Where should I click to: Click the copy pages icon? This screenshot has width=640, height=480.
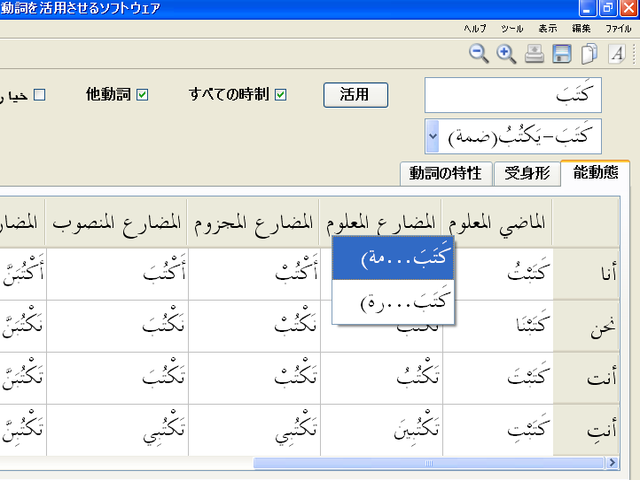click(589, 53)
